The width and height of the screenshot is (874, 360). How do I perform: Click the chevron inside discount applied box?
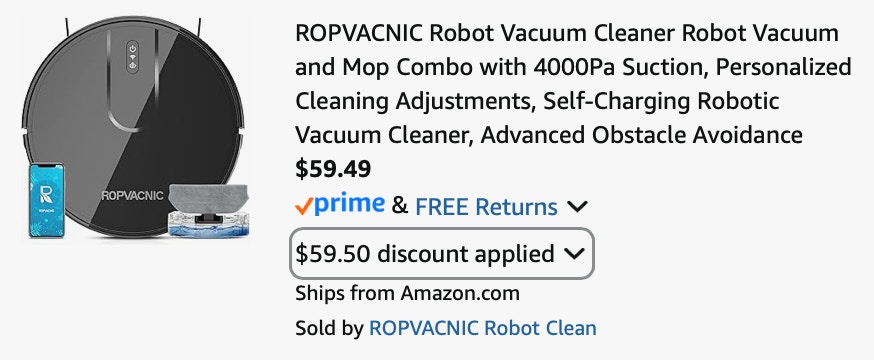click(574, 254)
